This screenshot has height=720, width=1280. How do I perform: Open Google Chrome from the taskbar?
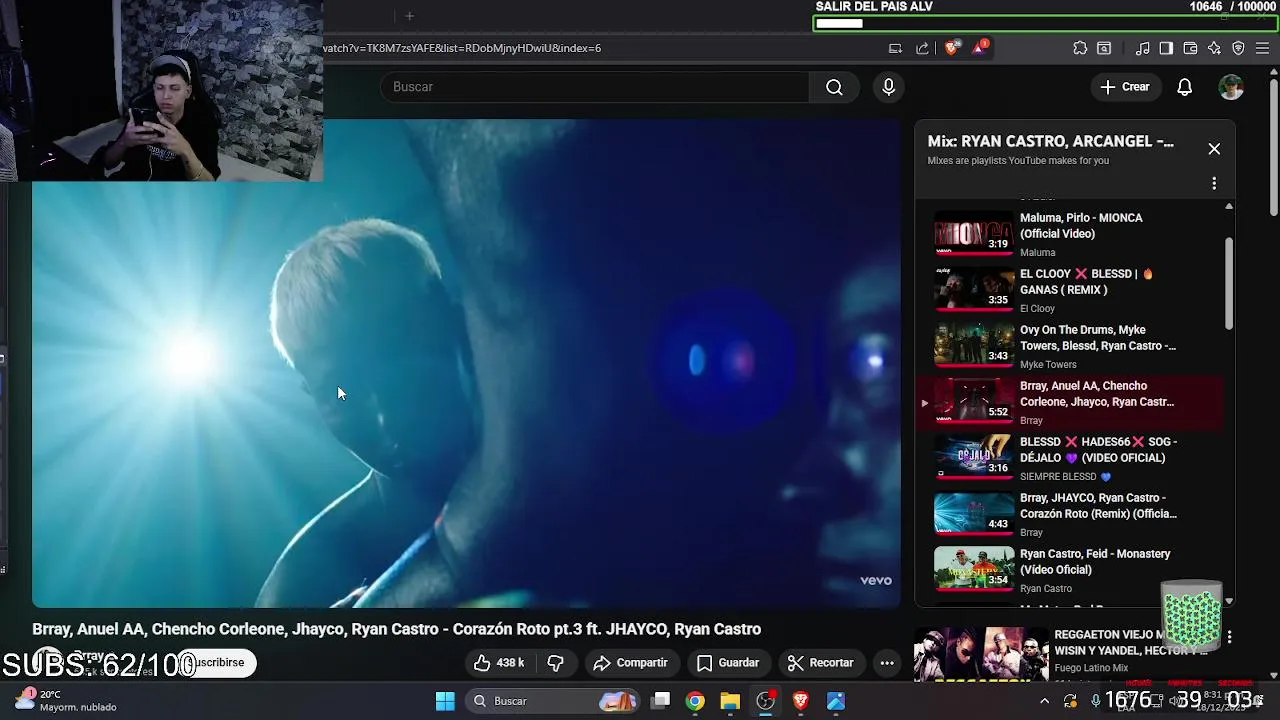coord(695,701)
